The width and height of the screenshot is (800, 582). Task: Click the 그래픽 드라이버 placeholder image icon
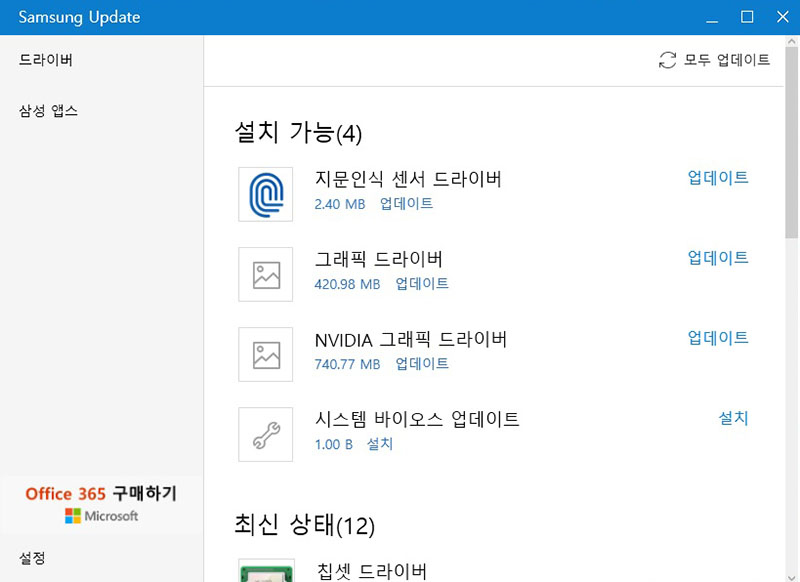[265, 274]
